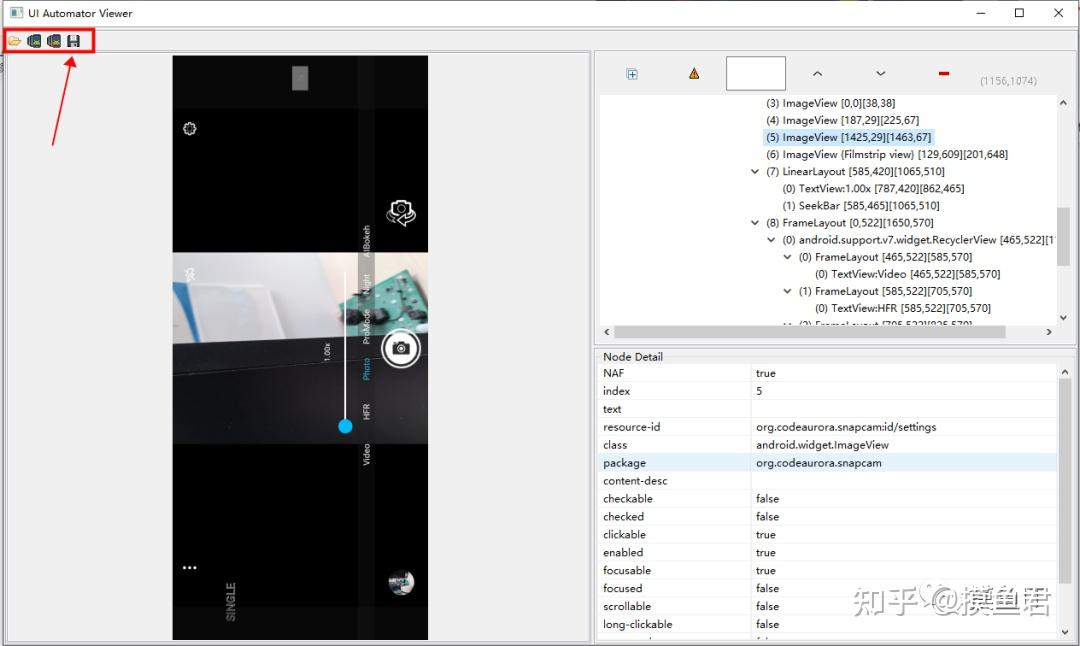
Task: Click the settings gear in phone screenshot
Action: [x=189, y=129]
